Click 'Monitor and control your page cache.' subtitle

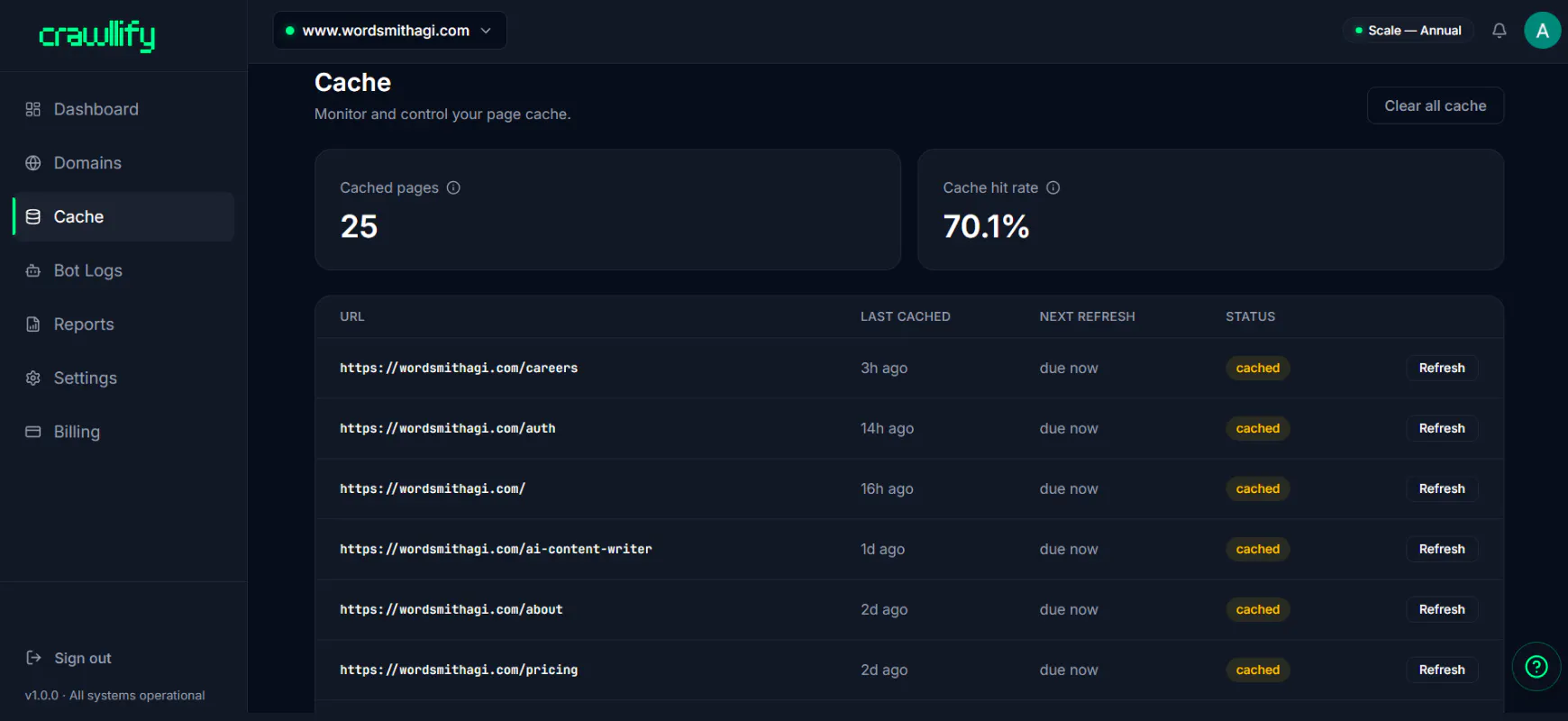[x=442, y=114]
